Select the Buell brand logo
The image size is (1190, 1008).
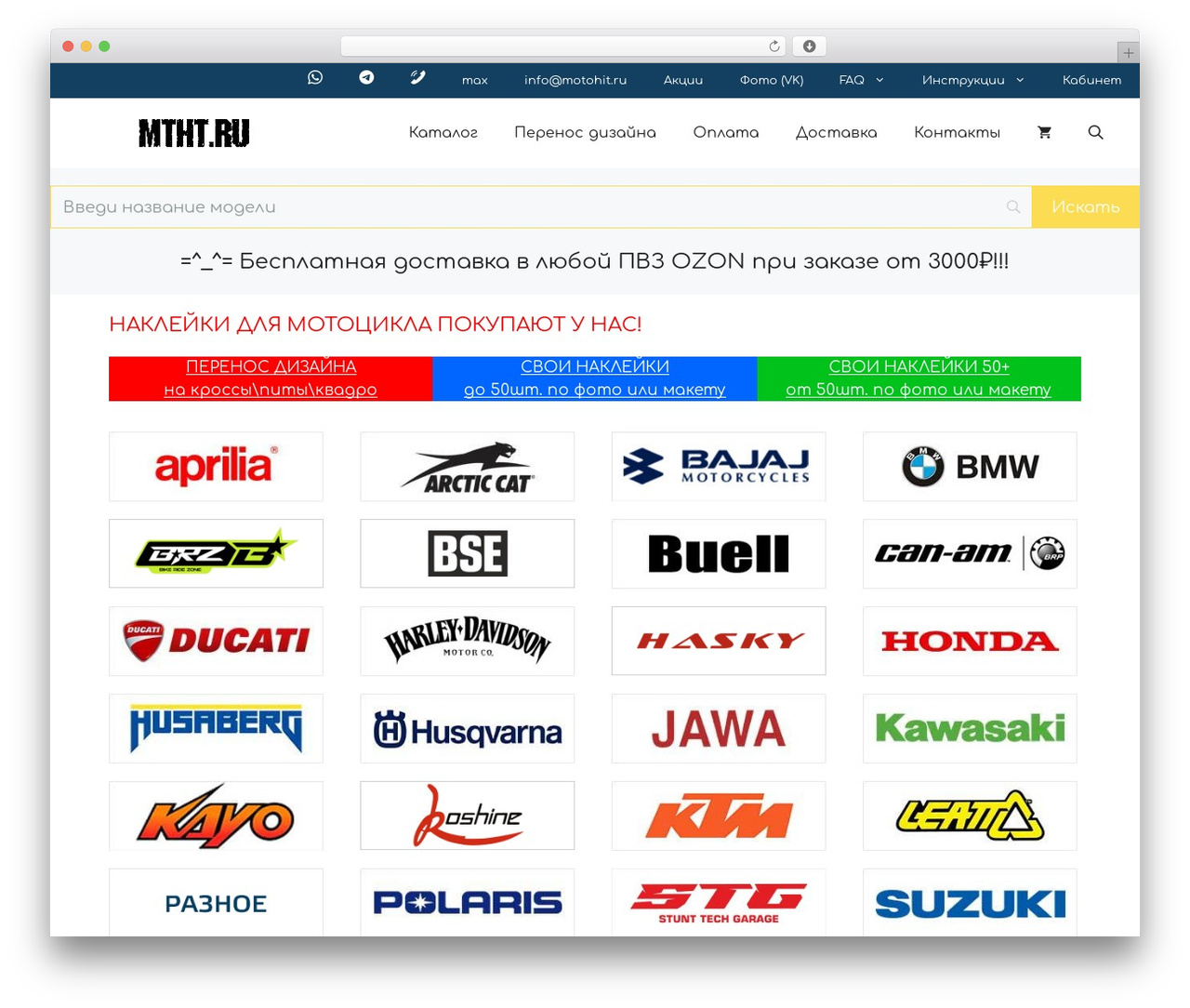(x=719, y=554)
